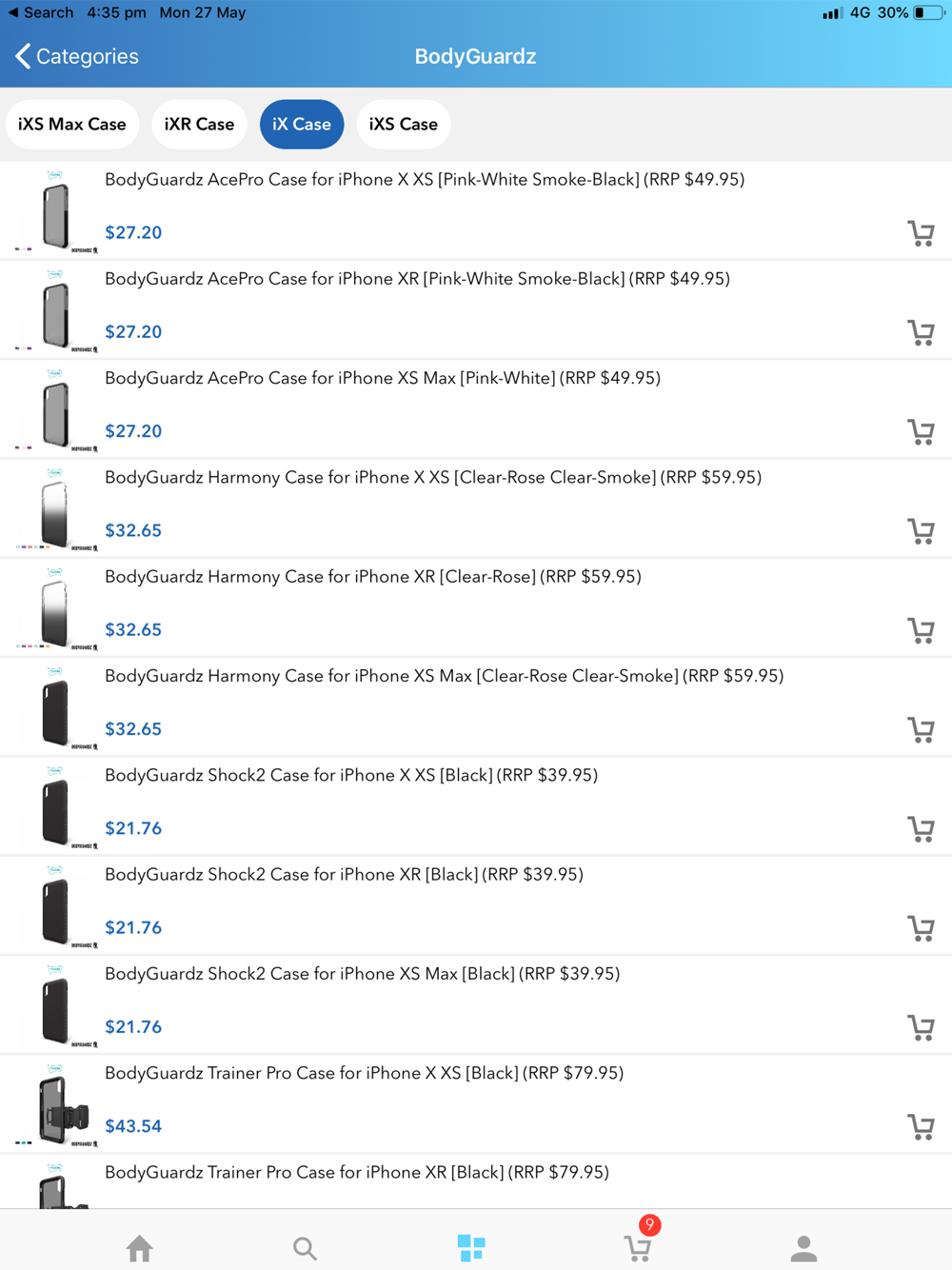This screenshot has height=1270, width=952.
Task: Open categories grid in bottom bar
Action: coord(471,1247)
